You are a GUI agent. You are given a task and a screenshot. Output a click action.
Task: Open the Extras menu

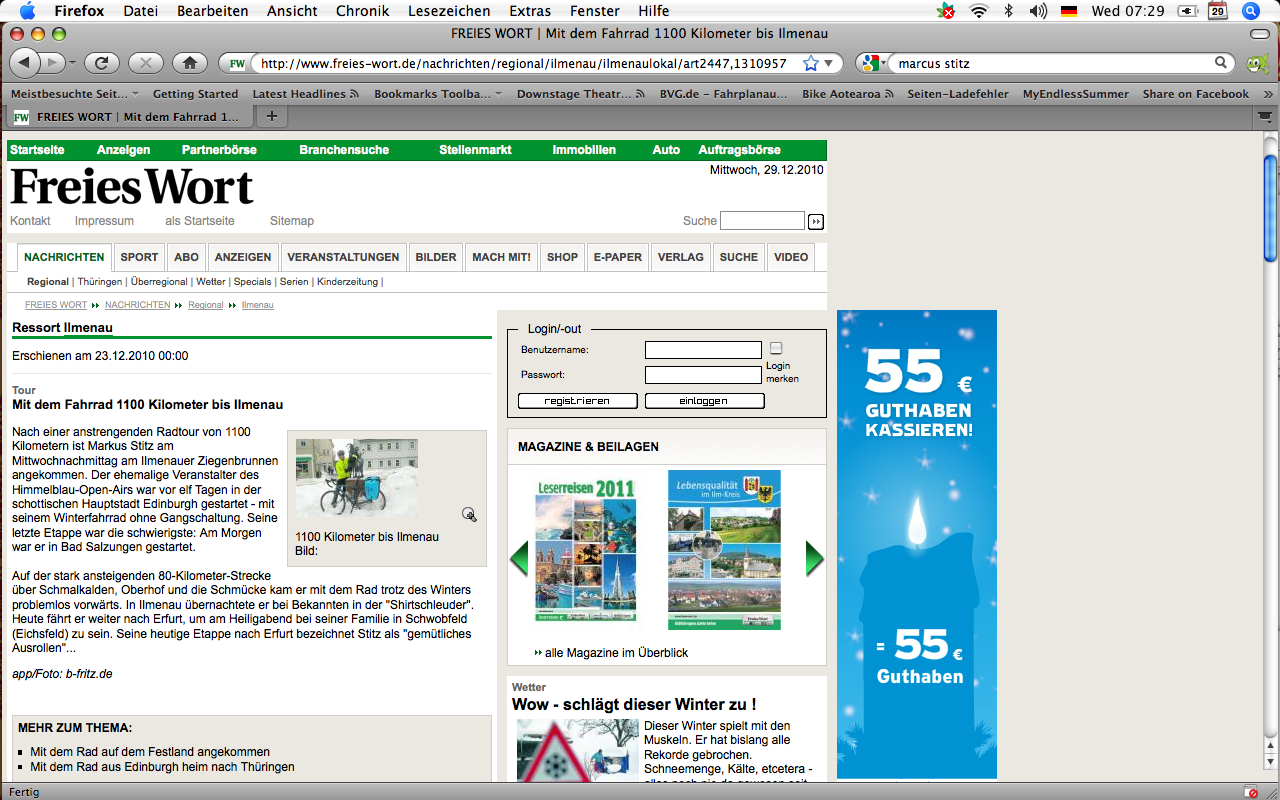click(x=529, y=11)
